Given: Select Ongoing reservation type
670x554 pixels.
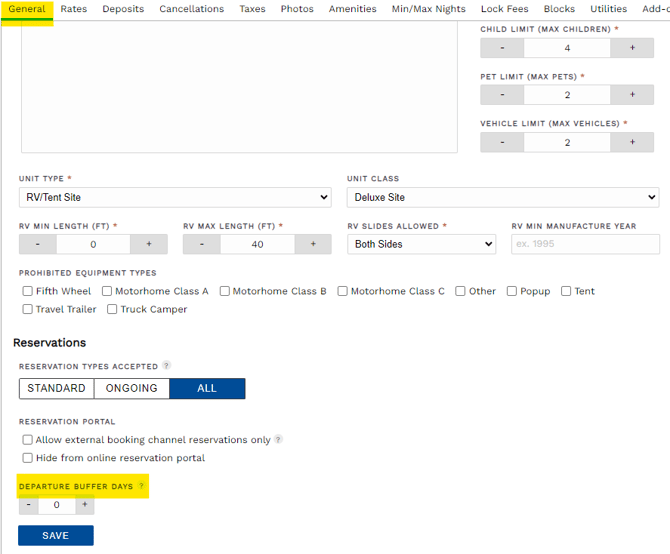Looking at the screenshot, I should [132, 388].
